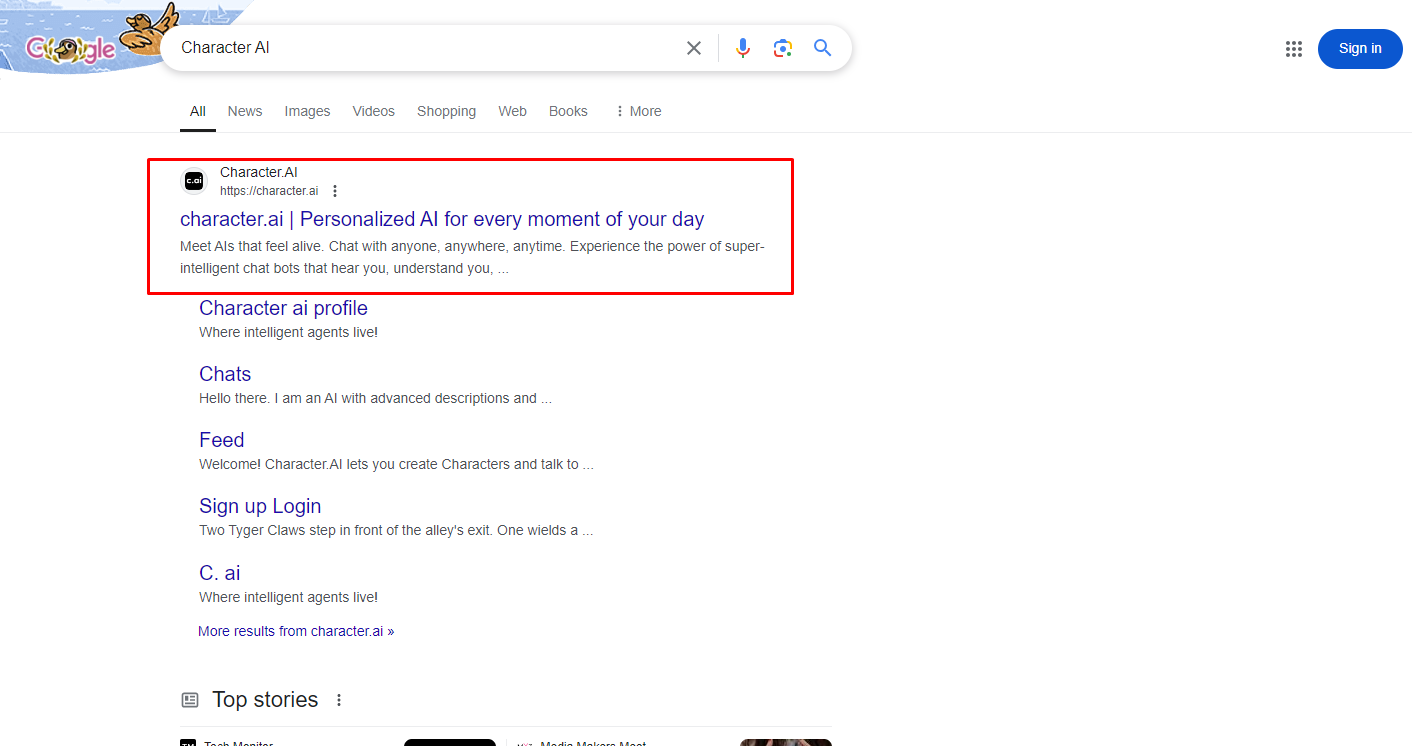Sign in to Google account
This screenshot has width=1412, height=746.
[1360, 49]
